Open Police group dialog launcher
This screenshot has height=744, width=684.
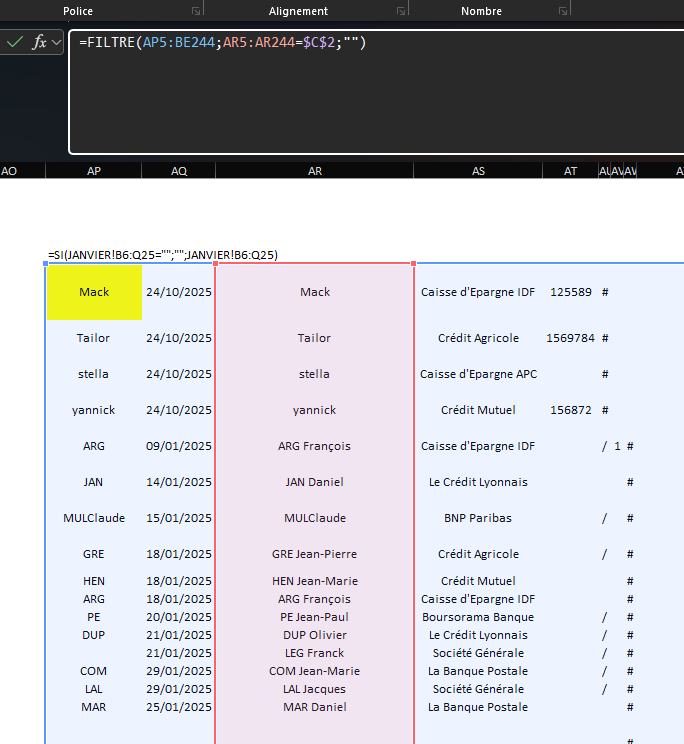point(196,11)
